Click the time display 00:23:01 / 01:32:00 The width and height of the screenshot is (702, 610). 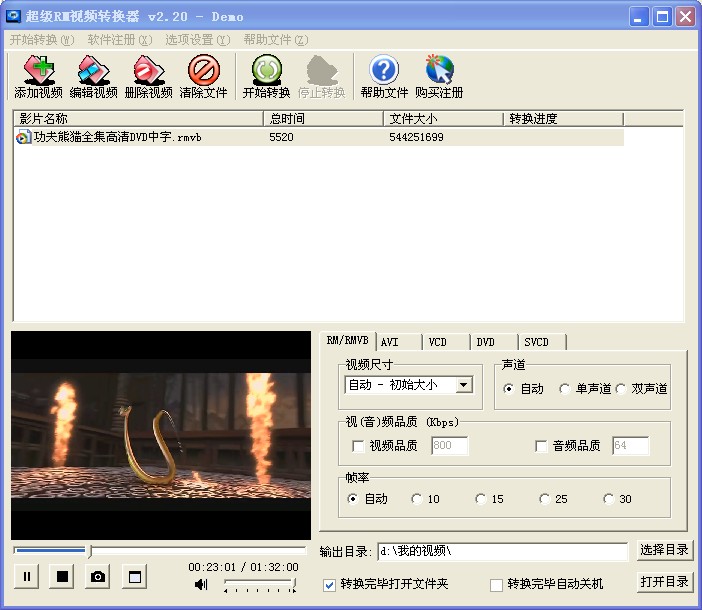(243, 567)
